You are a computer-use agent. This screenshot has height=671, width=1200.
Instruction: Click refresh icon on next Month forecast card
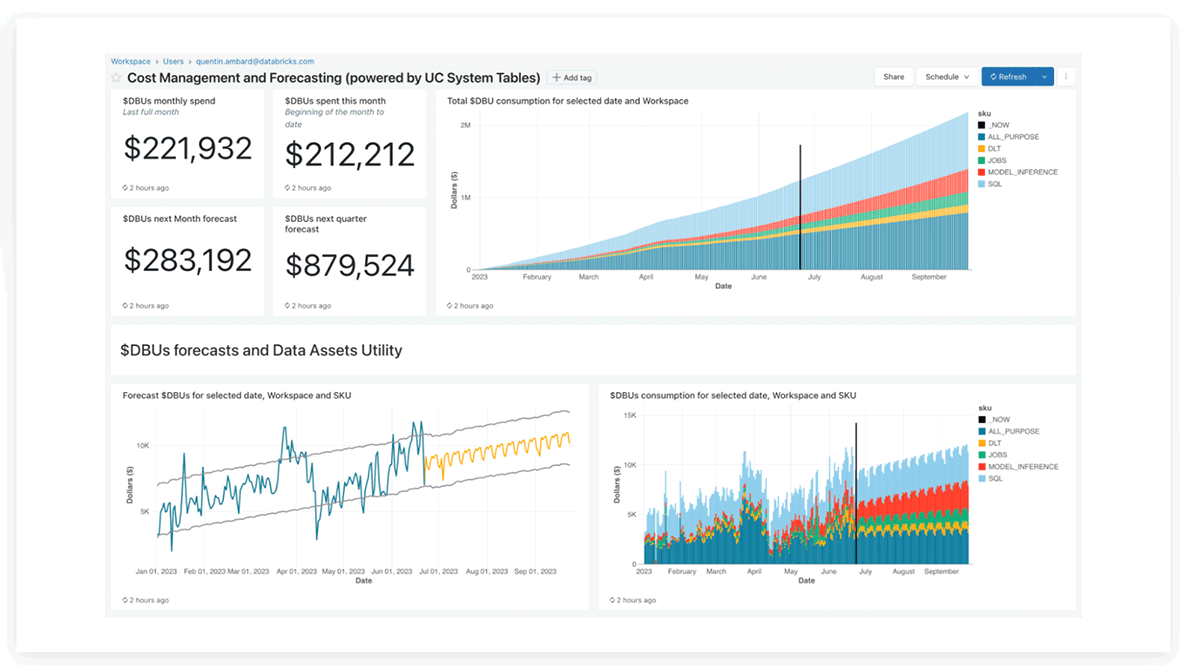(x=125, y=306)
